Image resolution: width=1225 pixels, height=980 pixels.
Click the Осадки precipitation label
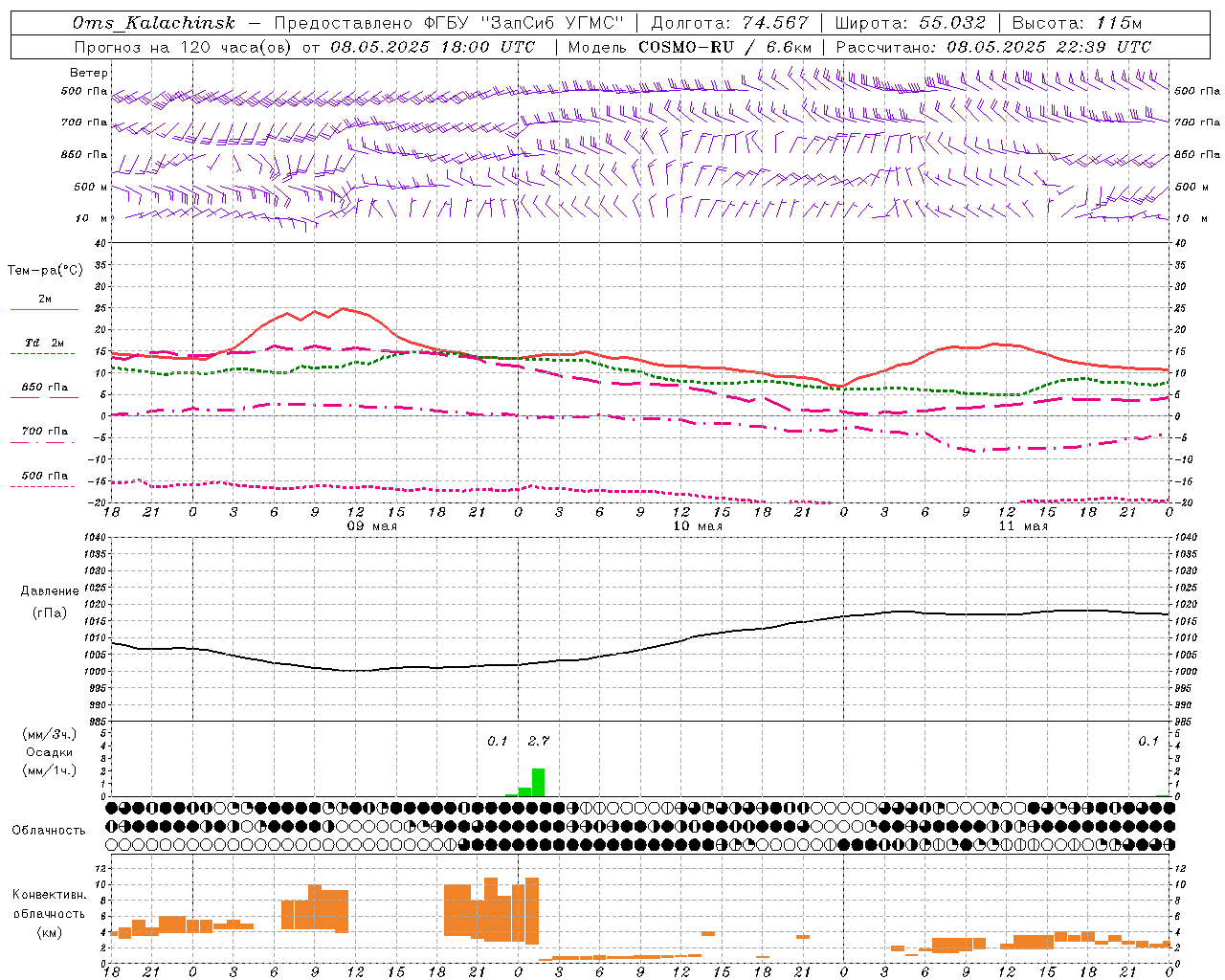49,752
